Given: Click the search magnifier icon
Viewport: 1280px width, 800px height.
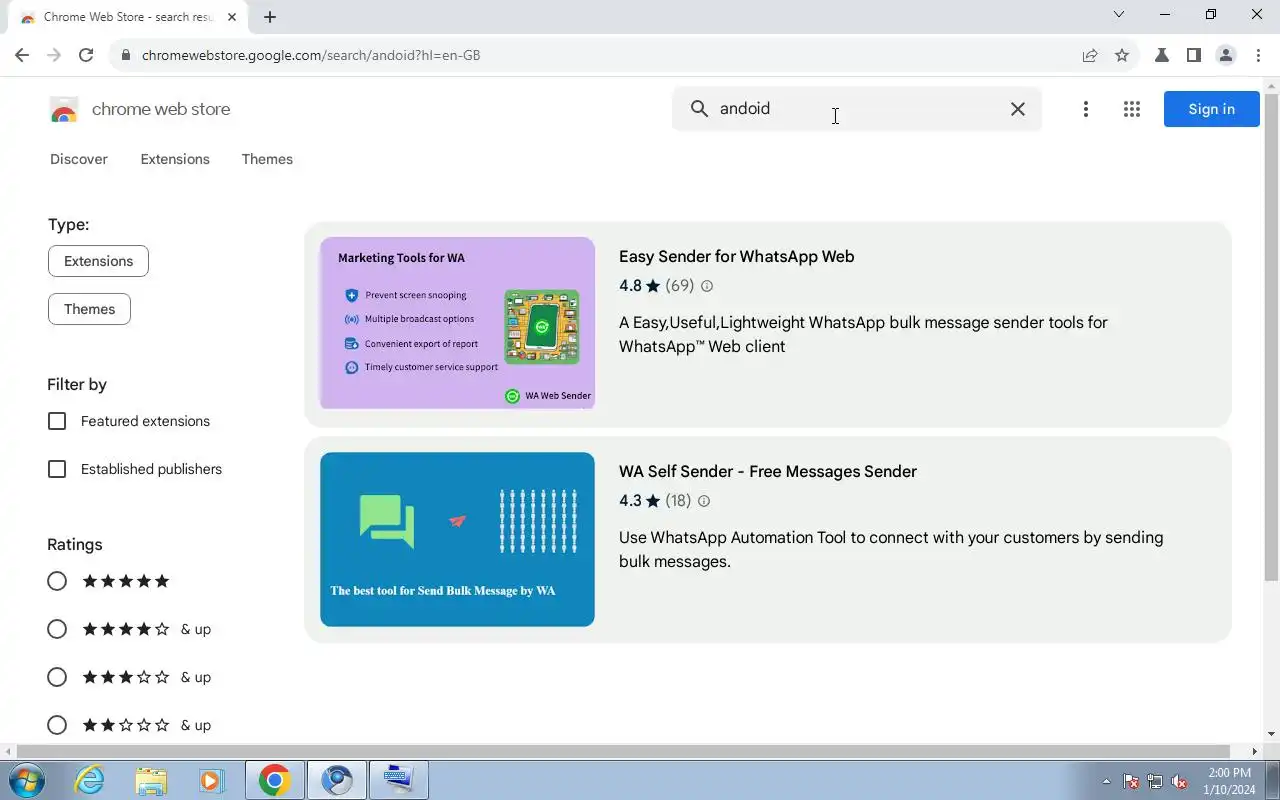Looking at the screenshot, I should coord(699,109).
